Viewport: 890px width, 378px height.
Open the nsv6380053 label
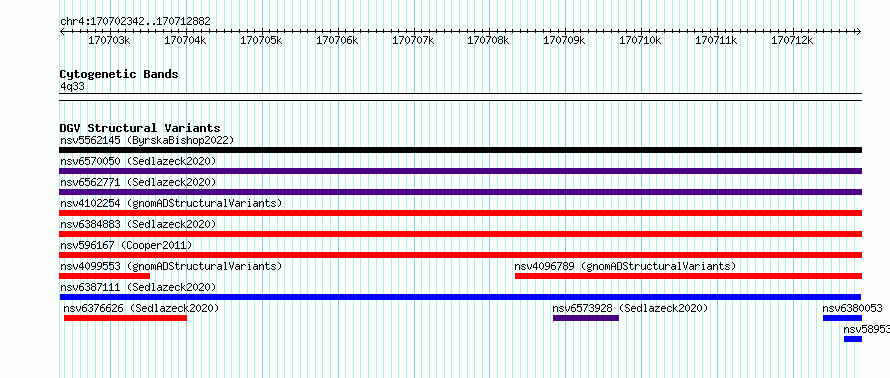click(x=853, y=308)
